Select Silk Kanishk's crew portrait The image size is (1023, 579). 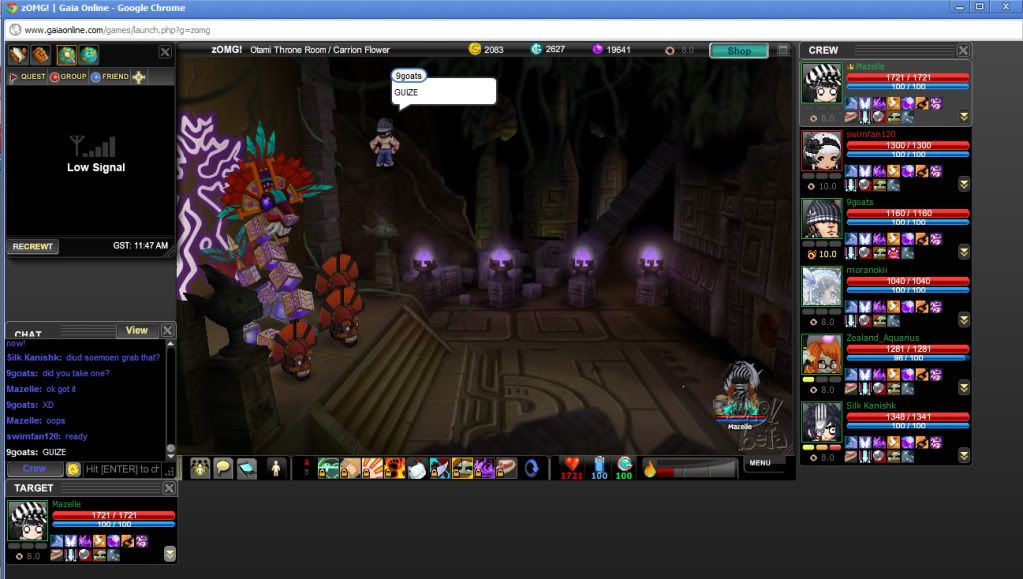tap(821, 422)
